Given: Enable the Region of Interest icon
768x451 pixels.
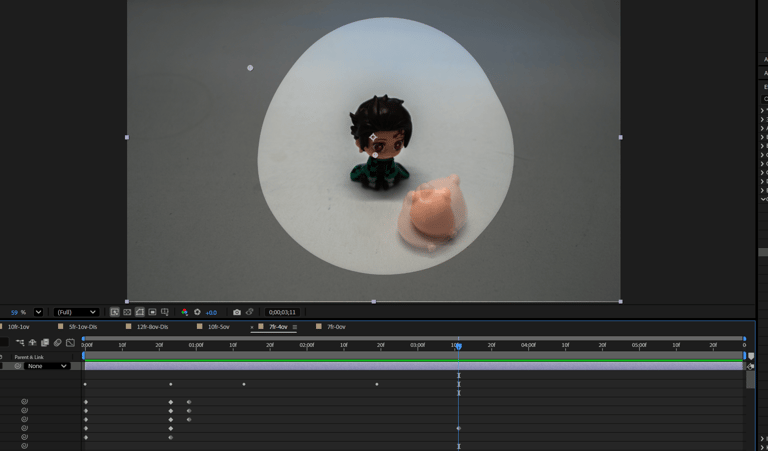Looking at the screenshot, I should [152, 312].
